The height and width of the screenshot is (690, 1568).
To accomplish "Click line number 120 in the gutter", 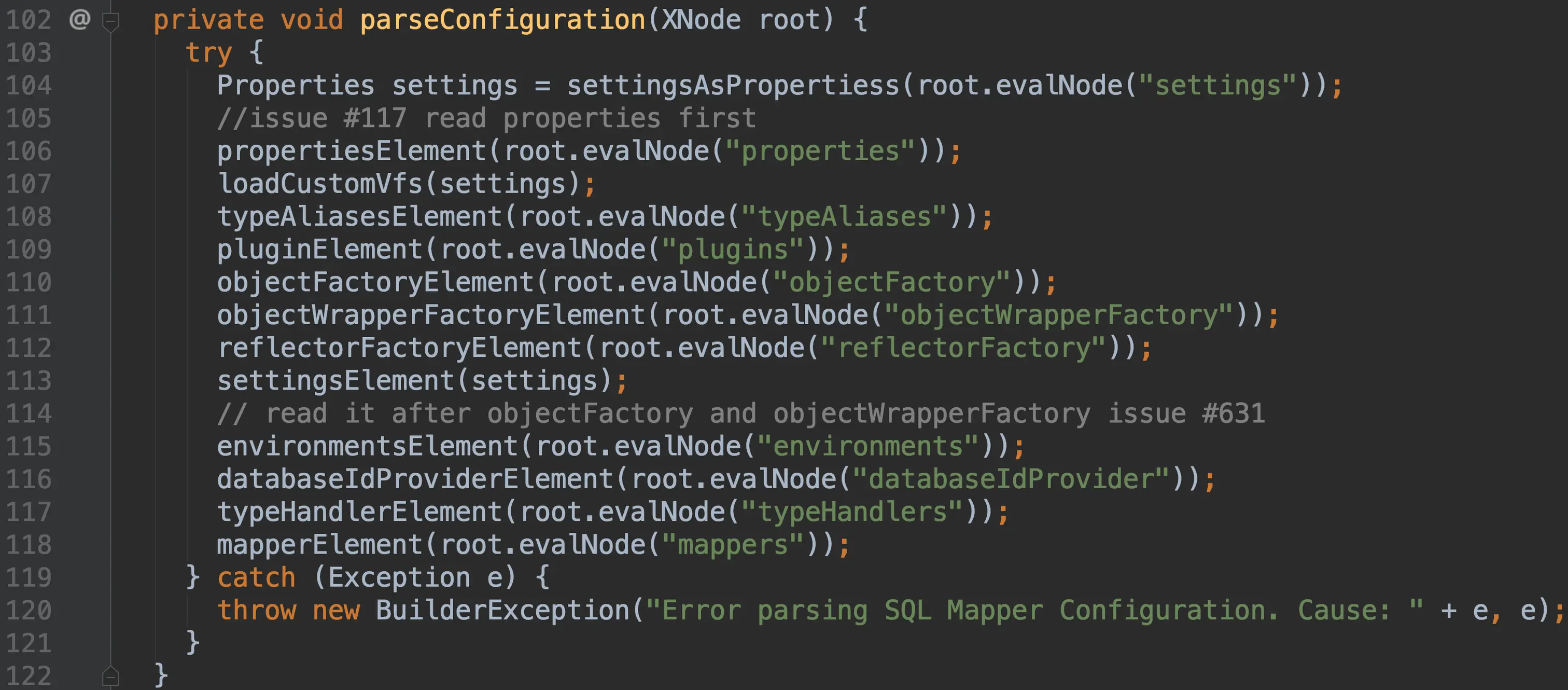I will [x=29, y=610].
